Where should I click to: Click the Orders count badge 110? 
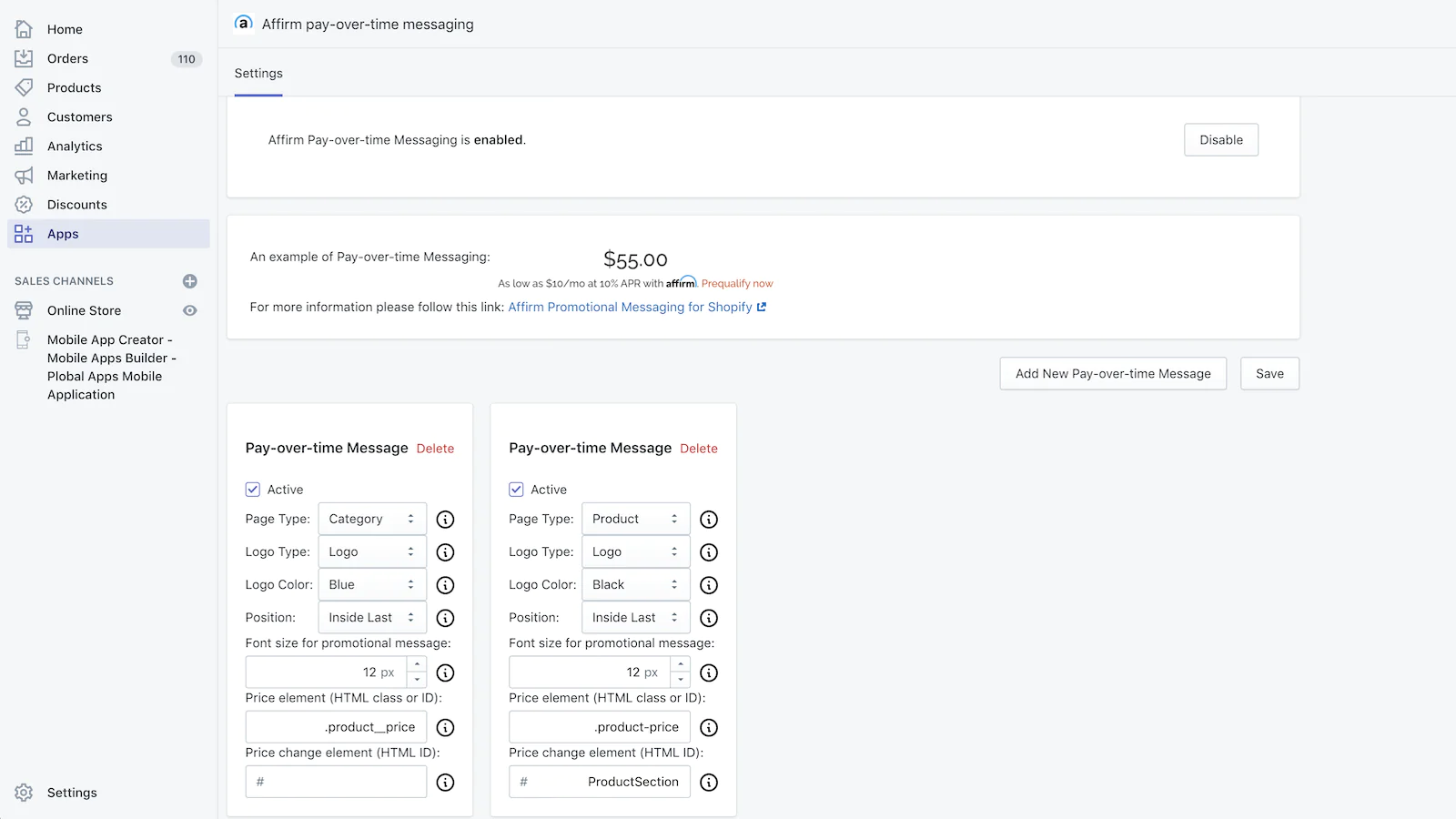pos(187,59)
